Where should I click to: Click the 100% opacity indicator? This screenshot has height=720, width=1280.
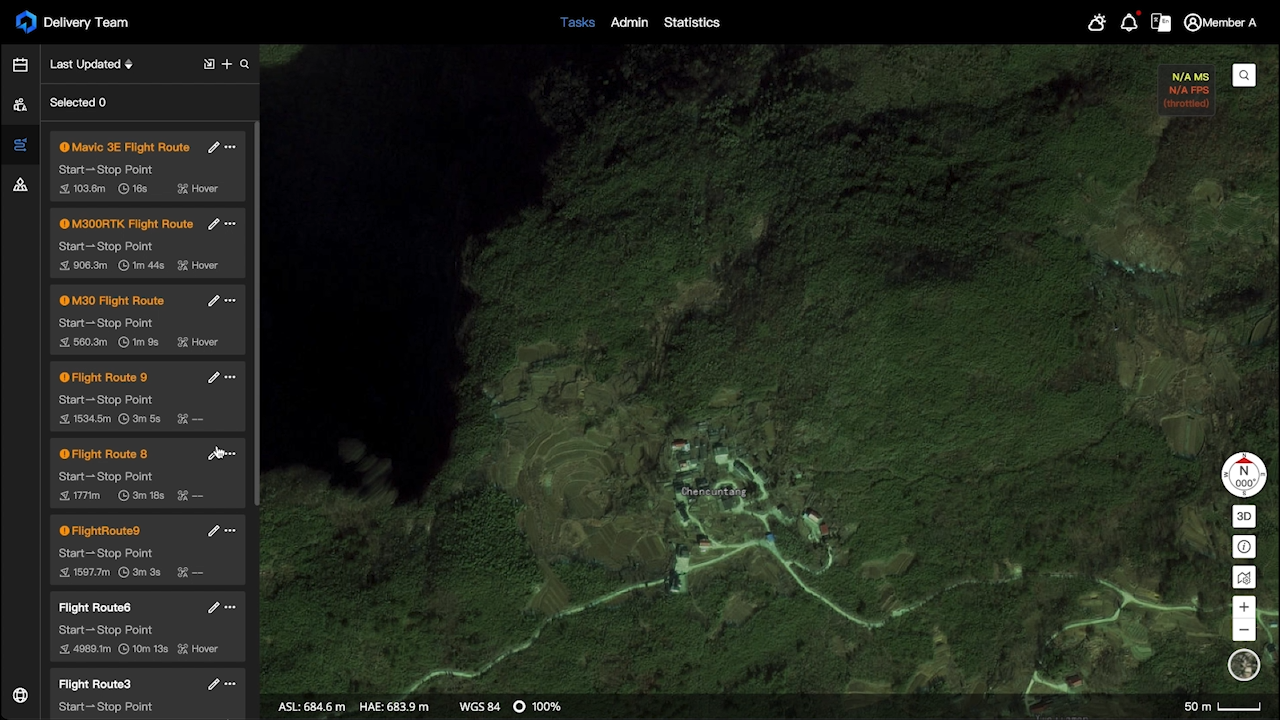(536, 707)
